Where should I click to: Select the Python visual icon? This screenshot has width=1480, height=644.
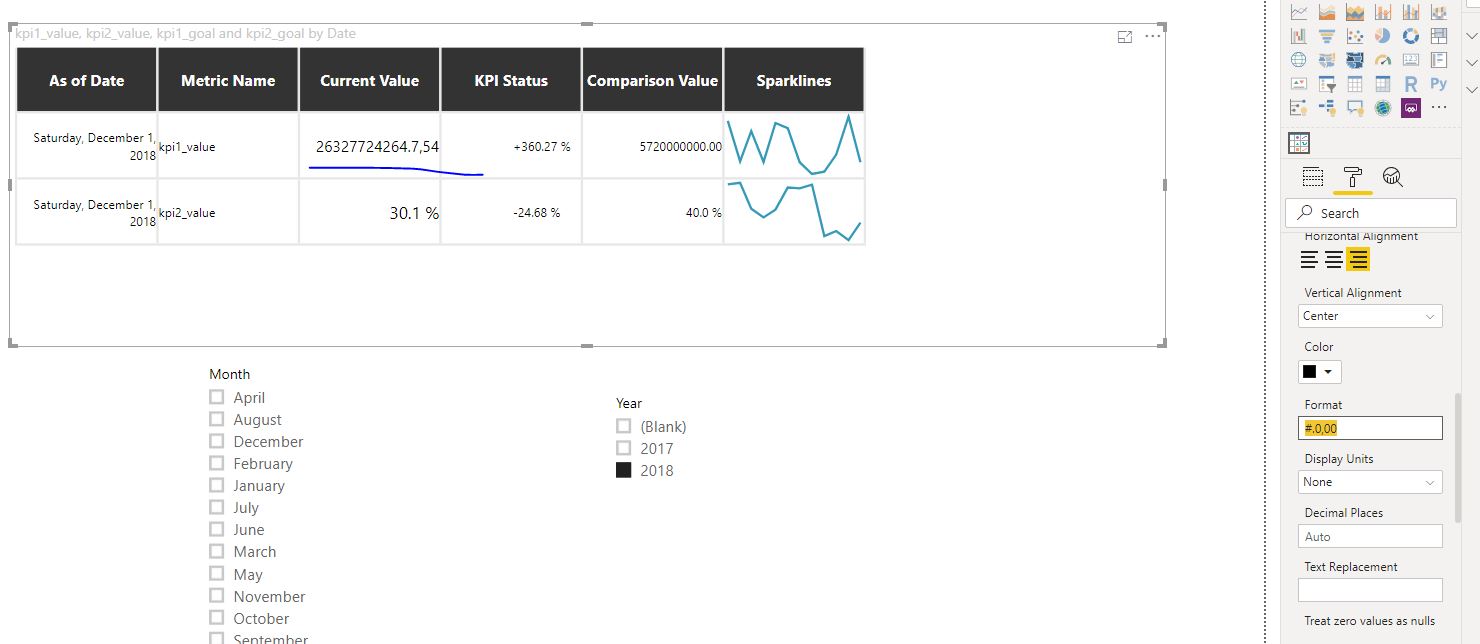1439,84
